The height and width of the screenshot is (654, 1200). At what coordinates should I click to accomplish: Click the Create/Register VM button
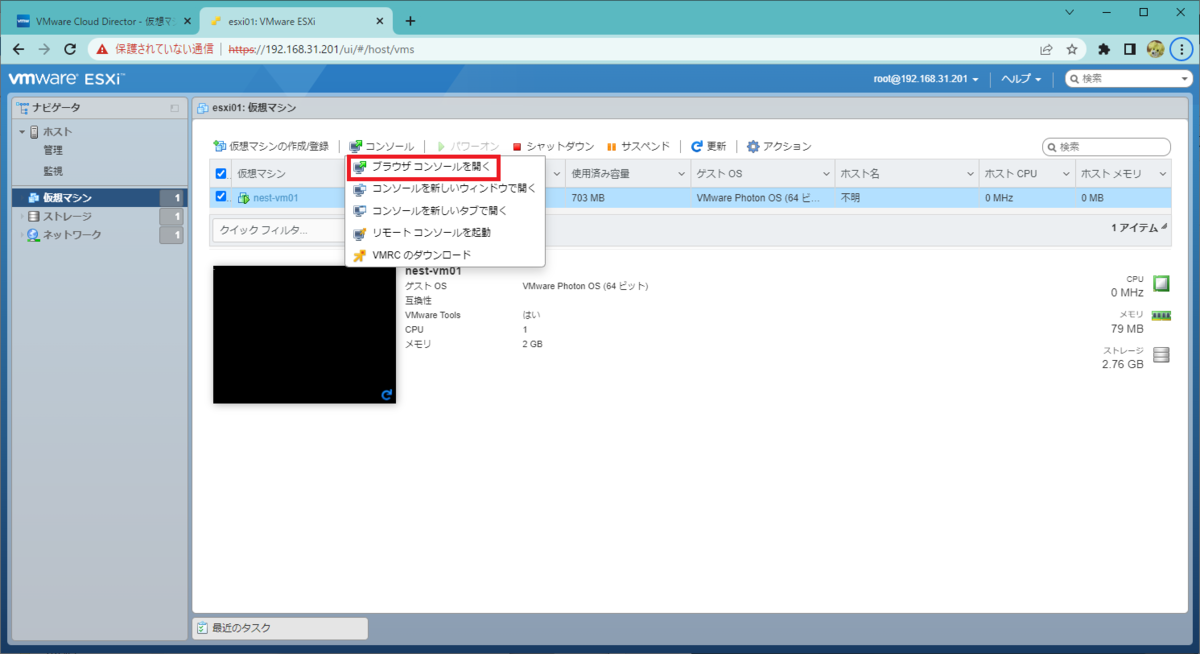[x=271, y=146]
